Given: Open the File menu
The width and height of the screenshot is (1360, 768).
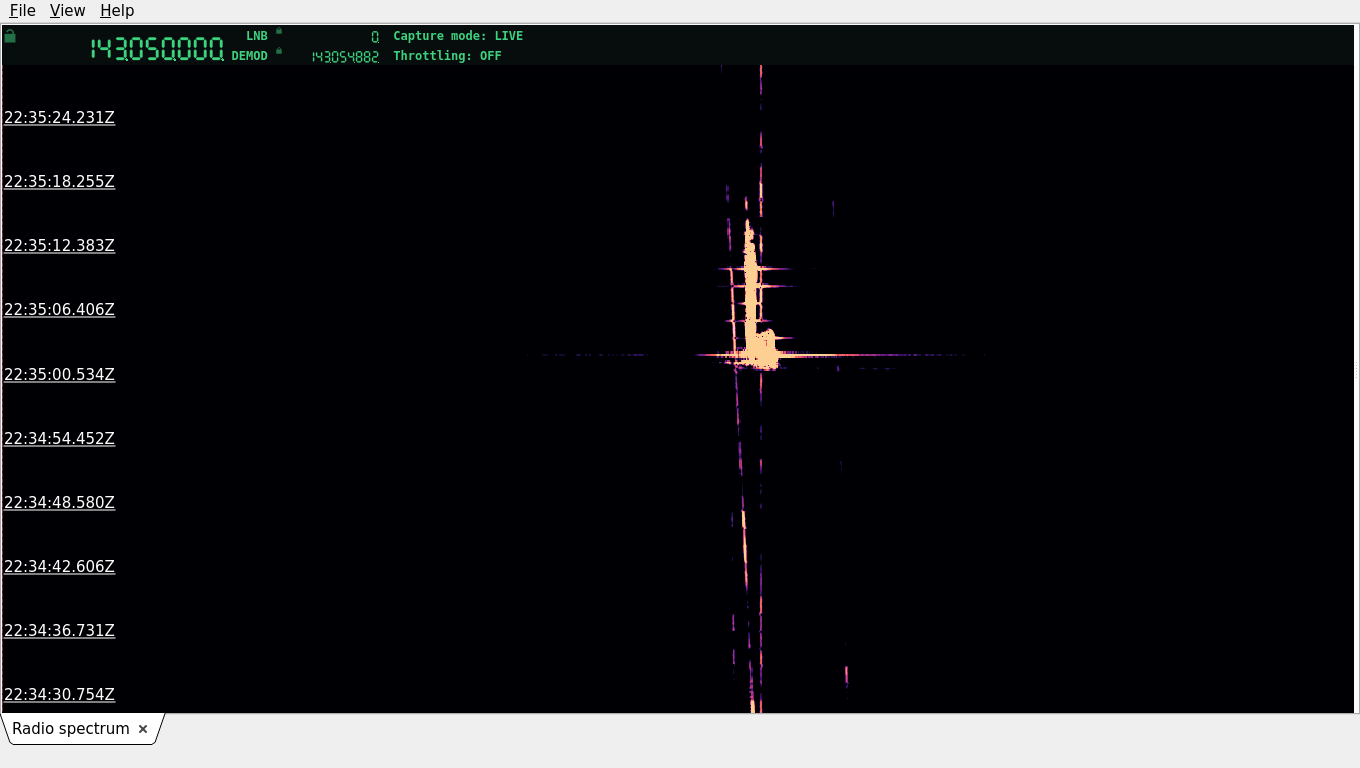Looking at the screenshot, I should pyautogui.click(x=22, y=10).
